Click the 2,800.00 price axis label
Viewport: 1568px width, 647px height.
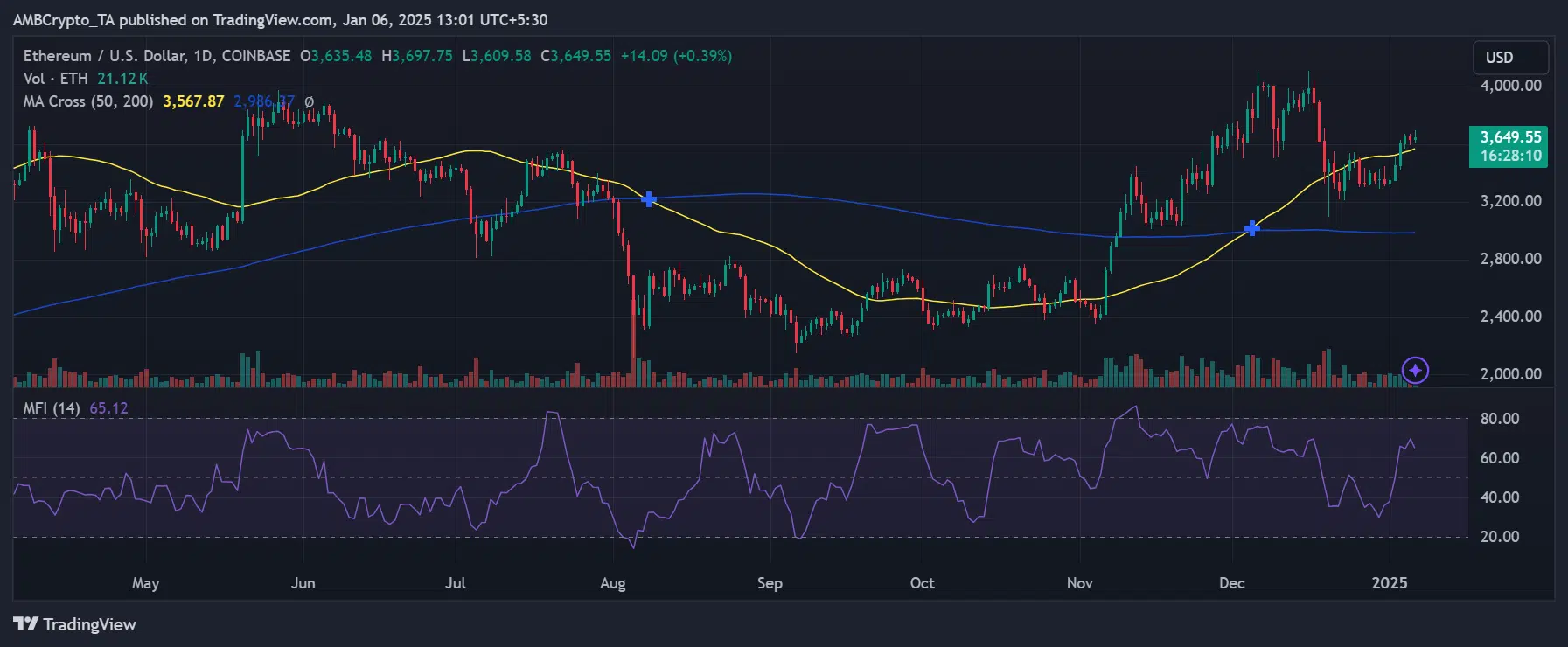pyautogui.click(x=1510, y=259)
